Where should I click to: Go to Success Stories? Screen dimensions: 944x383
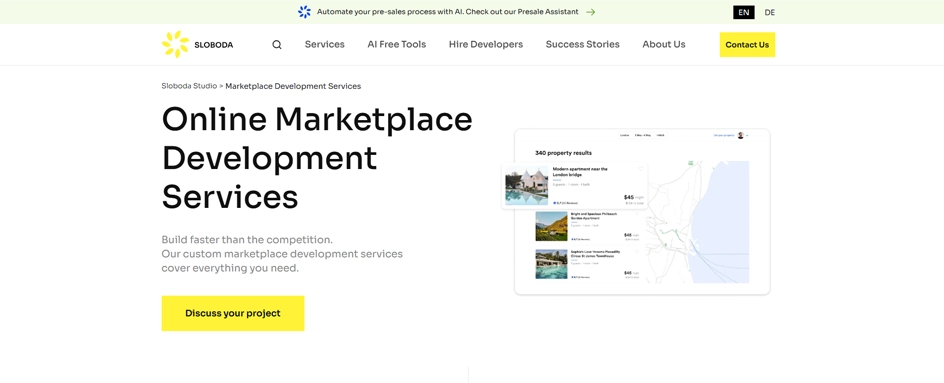coord(582,45)
